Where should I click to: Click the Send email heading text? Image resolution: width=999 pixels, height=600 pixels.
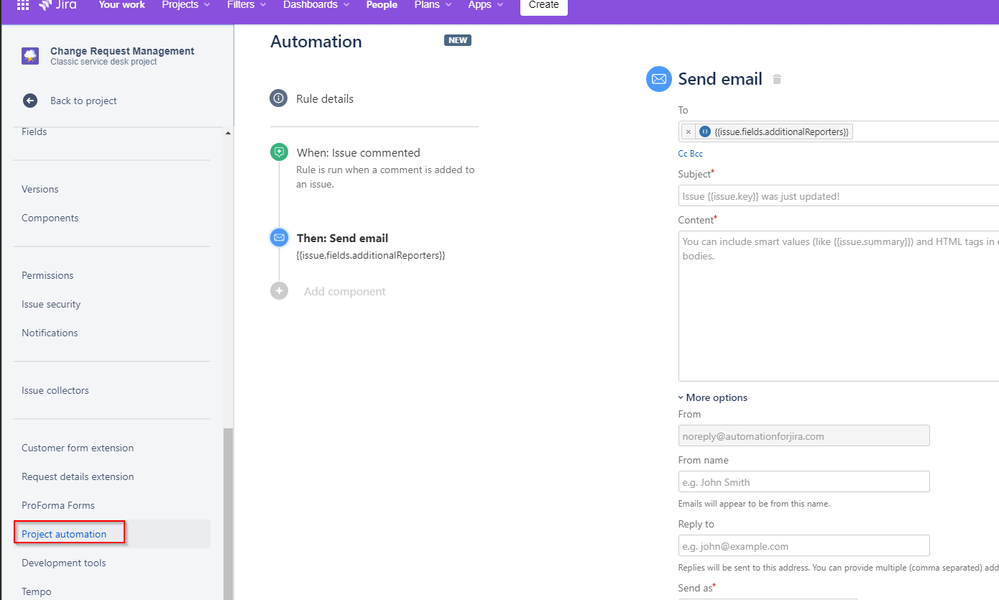(720, 79)
